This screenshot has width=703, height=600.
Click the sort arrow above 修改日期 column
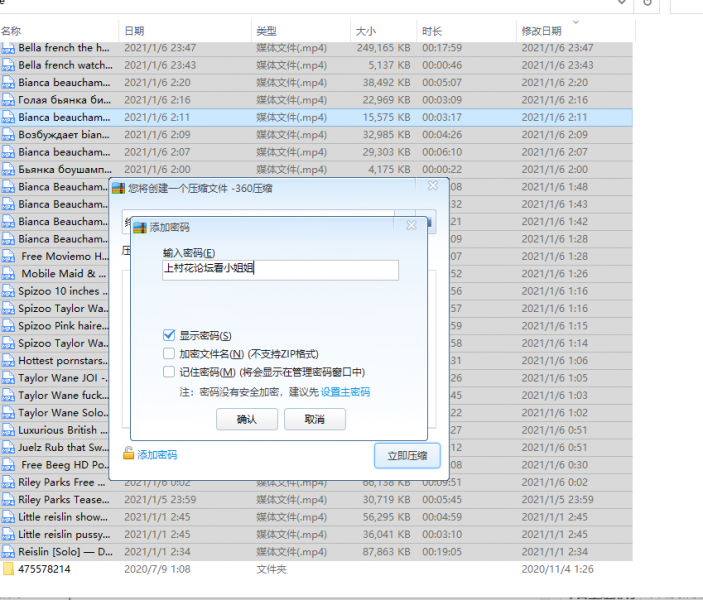pos(575,20)
